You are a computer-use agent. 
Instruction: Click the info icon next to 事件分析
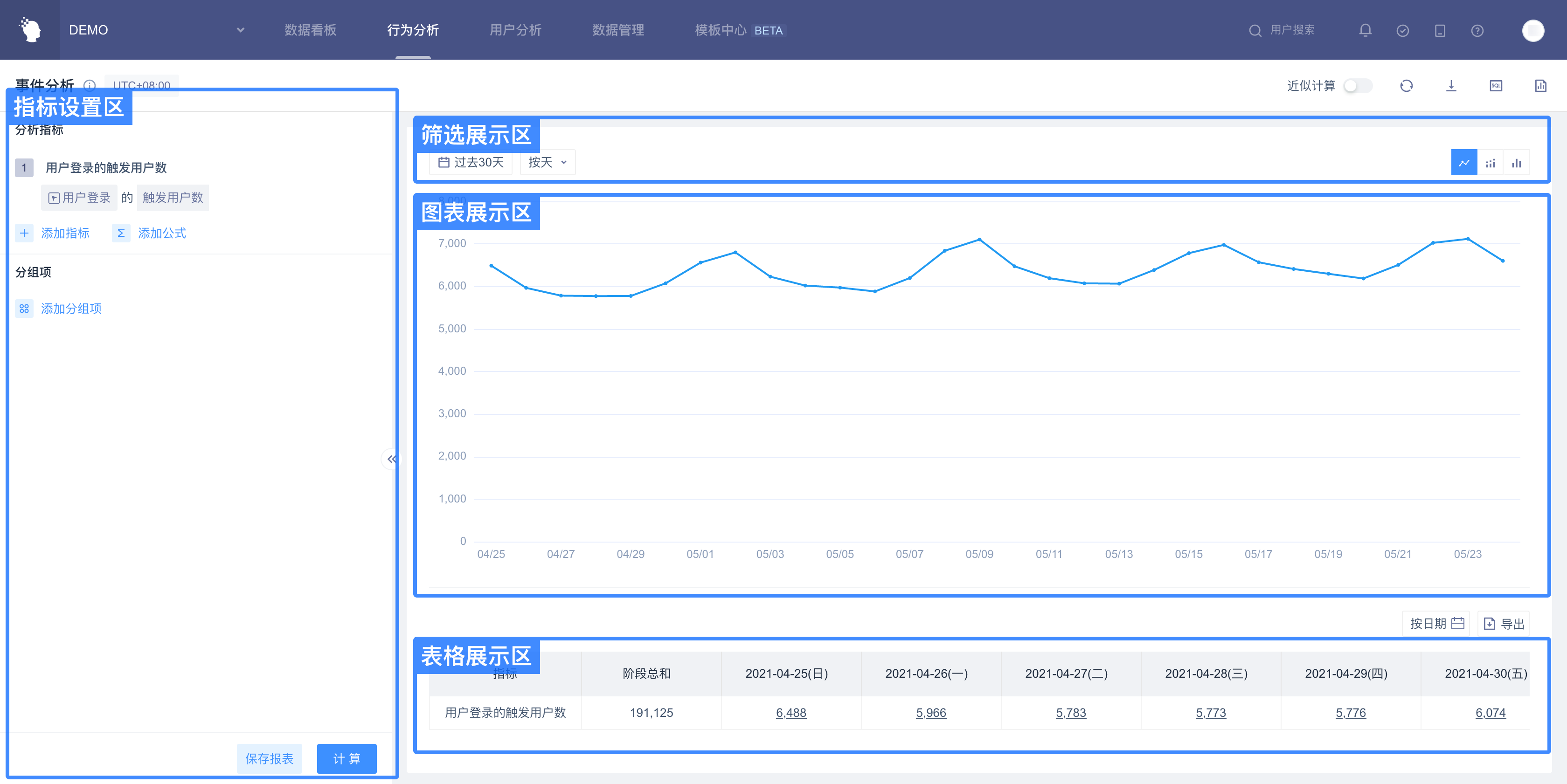pyautogui.click(x=90, y=85)
